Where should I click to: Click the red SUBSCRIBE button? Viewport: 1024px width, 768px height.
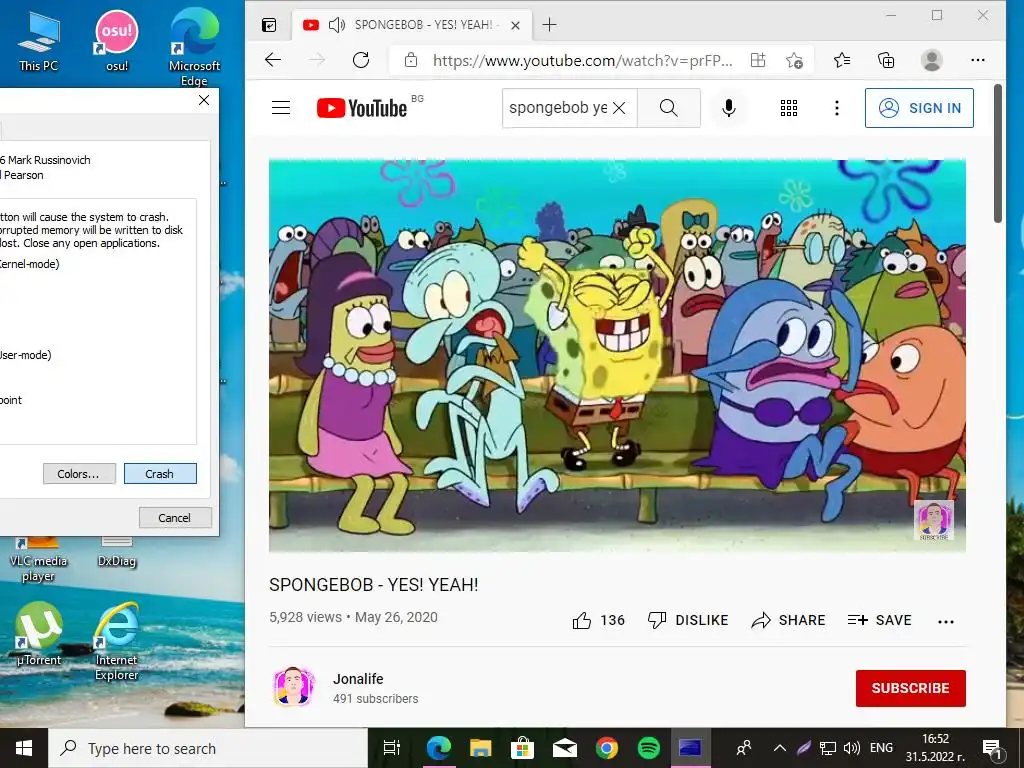(x=910, y=688)
